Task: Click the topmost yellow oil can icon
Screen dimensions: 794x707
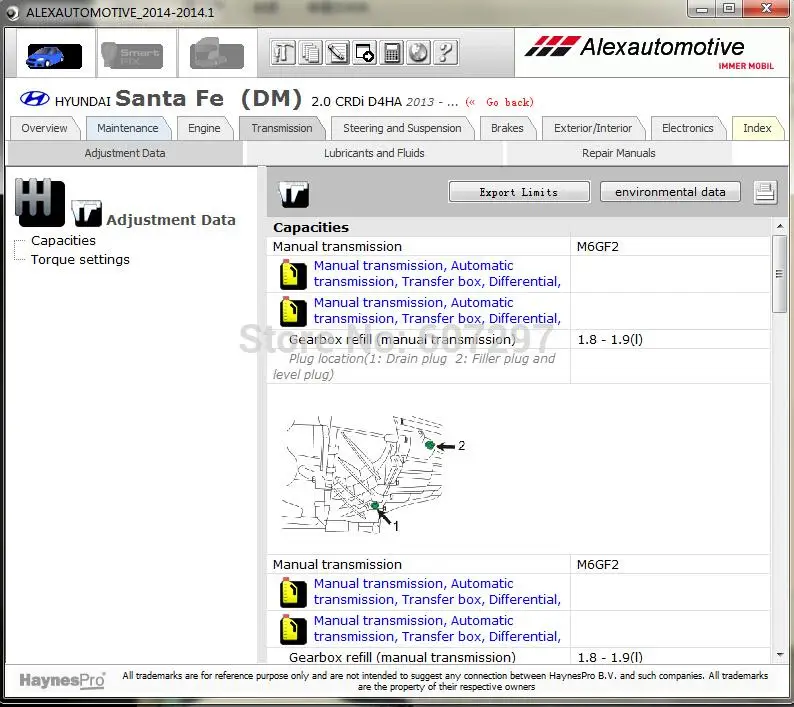Action: coord(293,274)
